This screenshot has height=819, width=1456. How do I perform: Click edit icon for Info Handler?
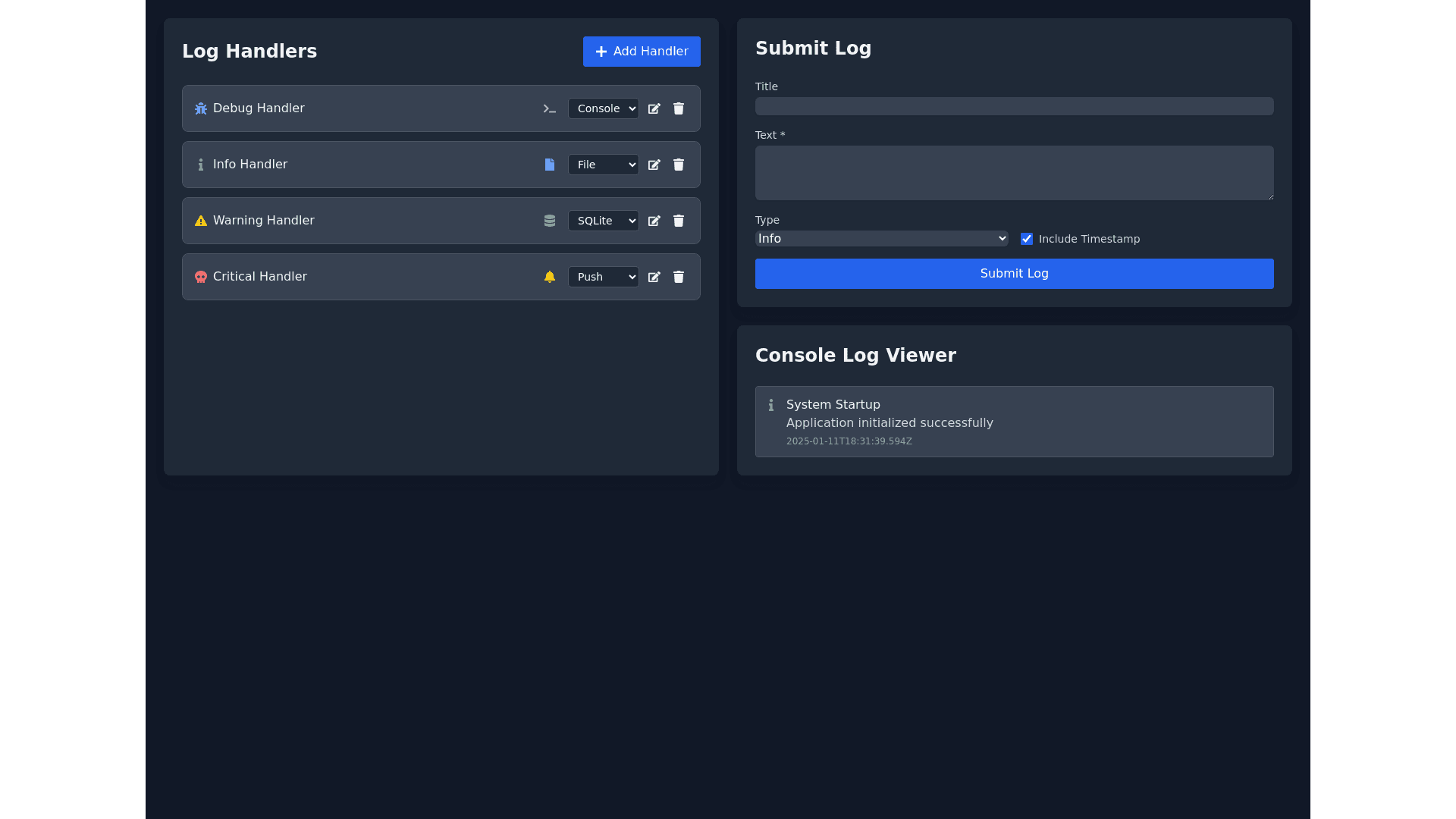point(654,165)
